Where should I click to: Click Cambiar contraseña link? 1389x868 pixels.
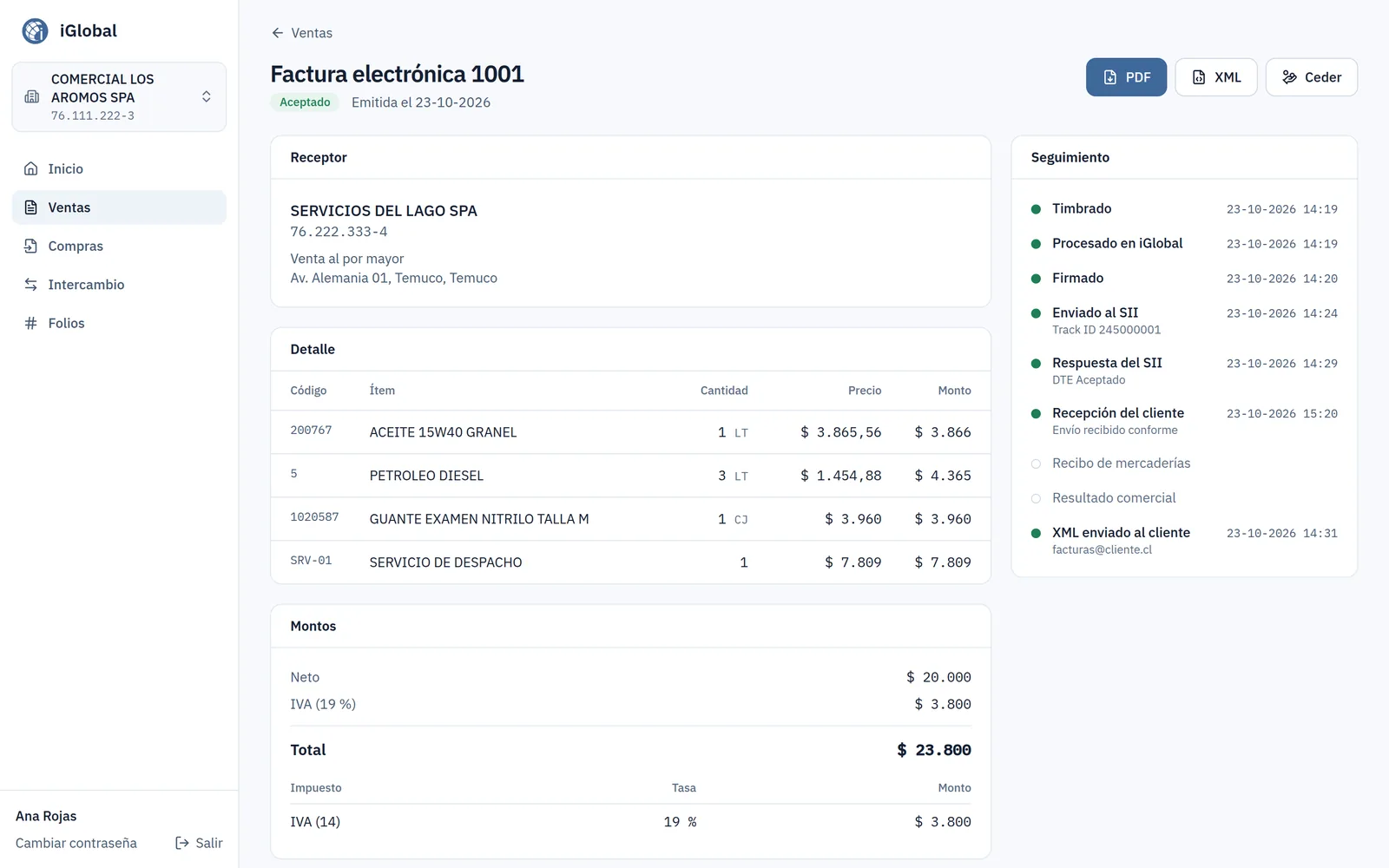(x=76, y=843)
